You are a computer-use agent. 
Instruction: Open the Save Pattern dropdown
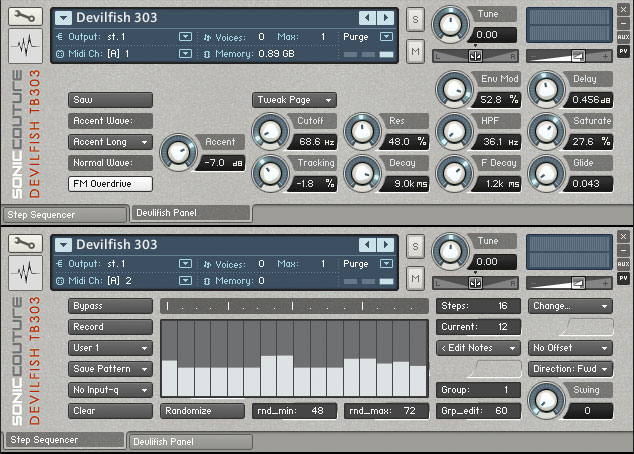coord(110,369)
